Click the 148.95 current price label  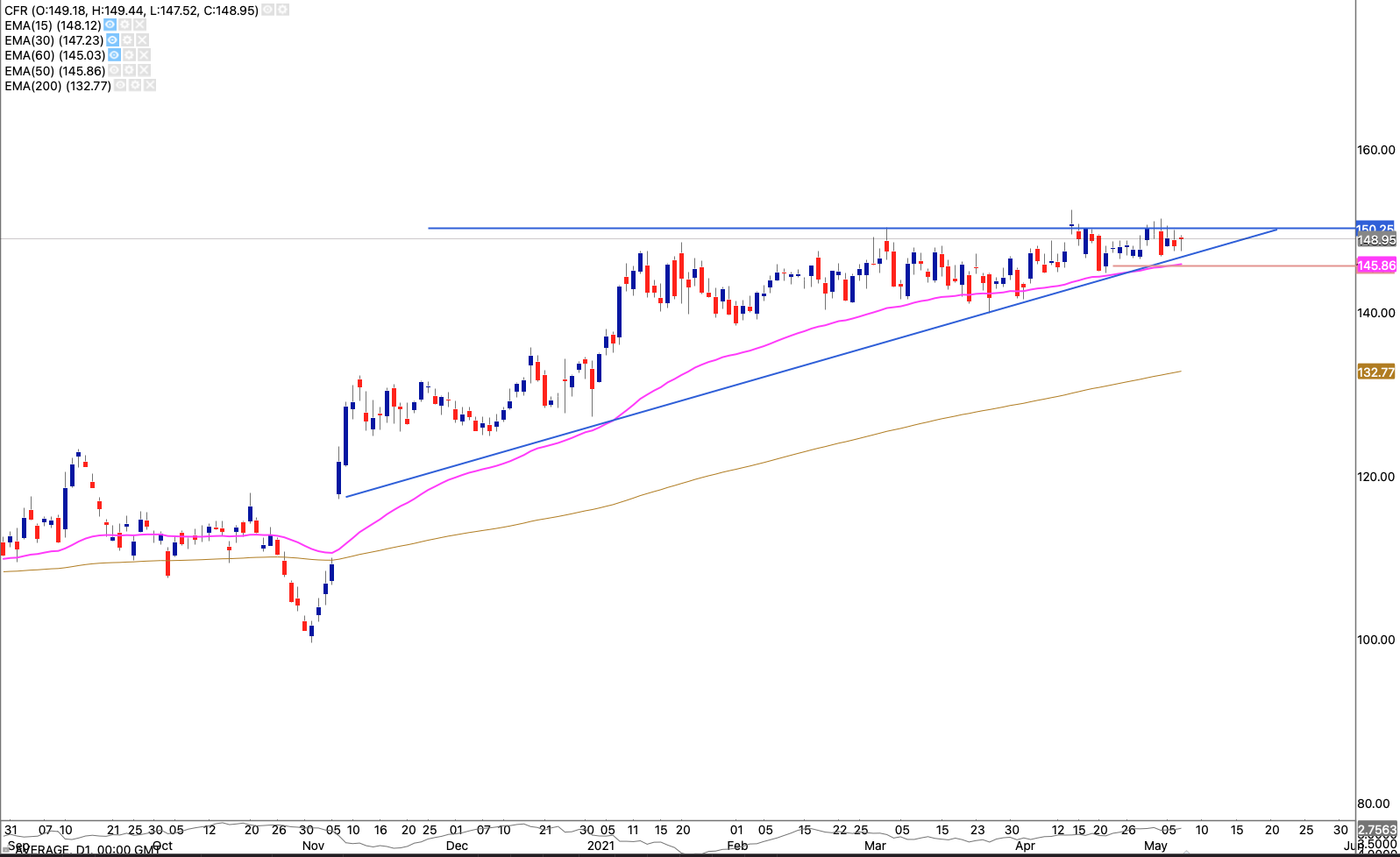1375,240
